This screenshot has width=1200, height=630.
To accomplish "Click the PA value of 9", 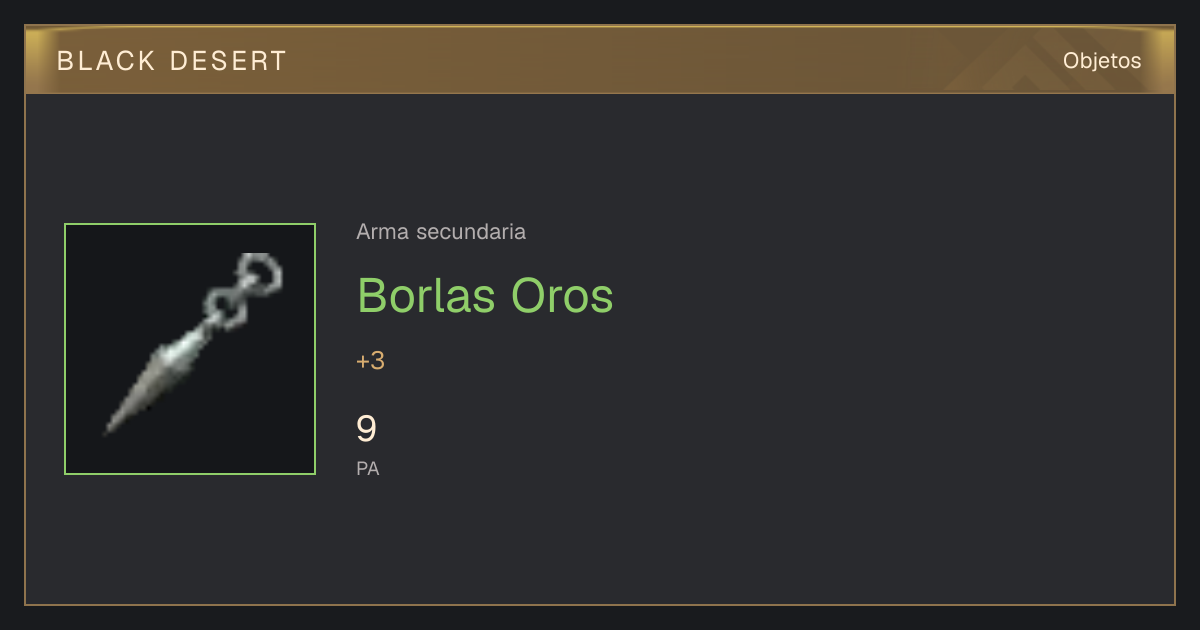I will point(367,429).
